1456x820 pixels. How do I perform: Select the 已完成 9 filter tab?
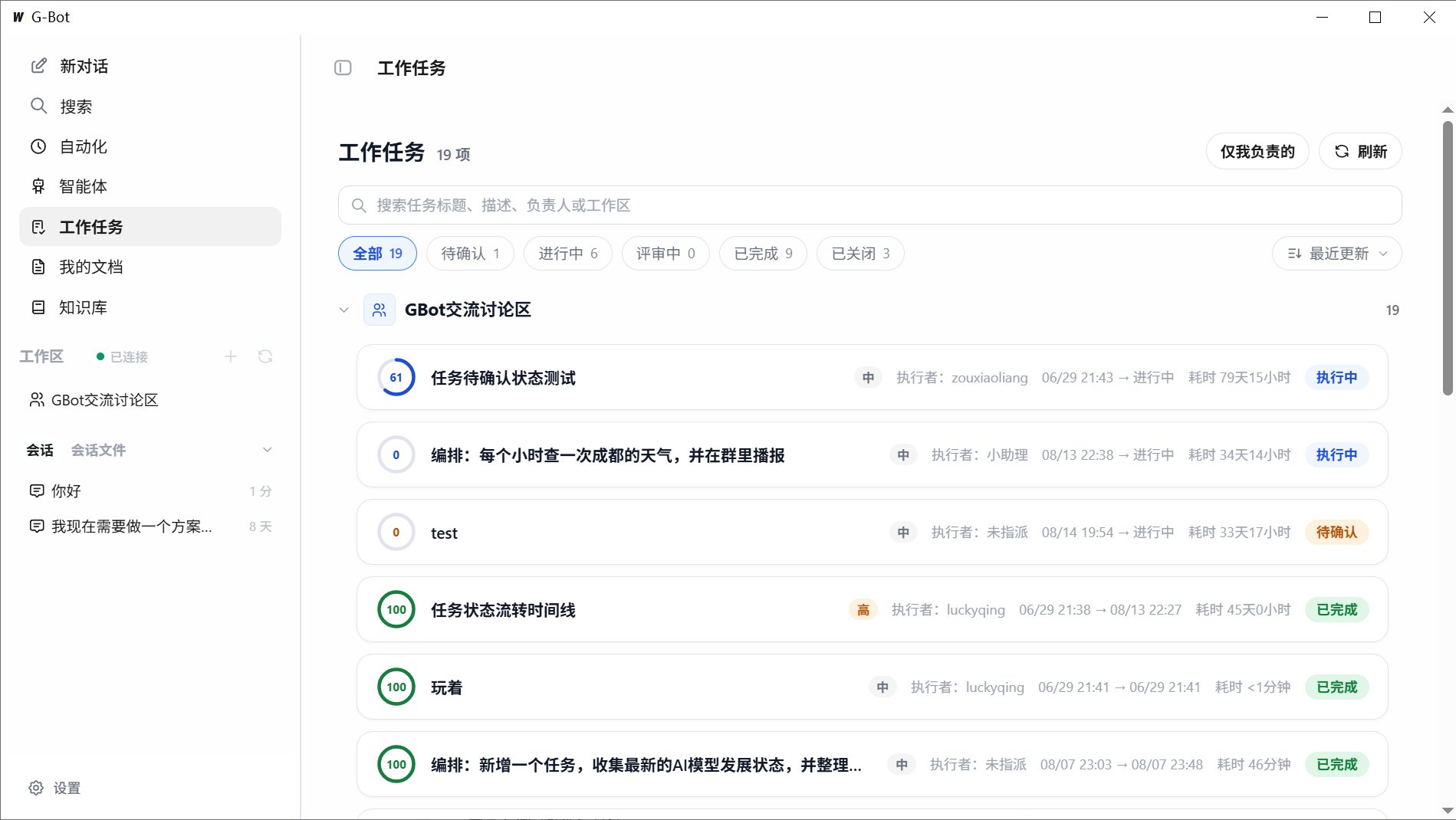click(763, 254)
